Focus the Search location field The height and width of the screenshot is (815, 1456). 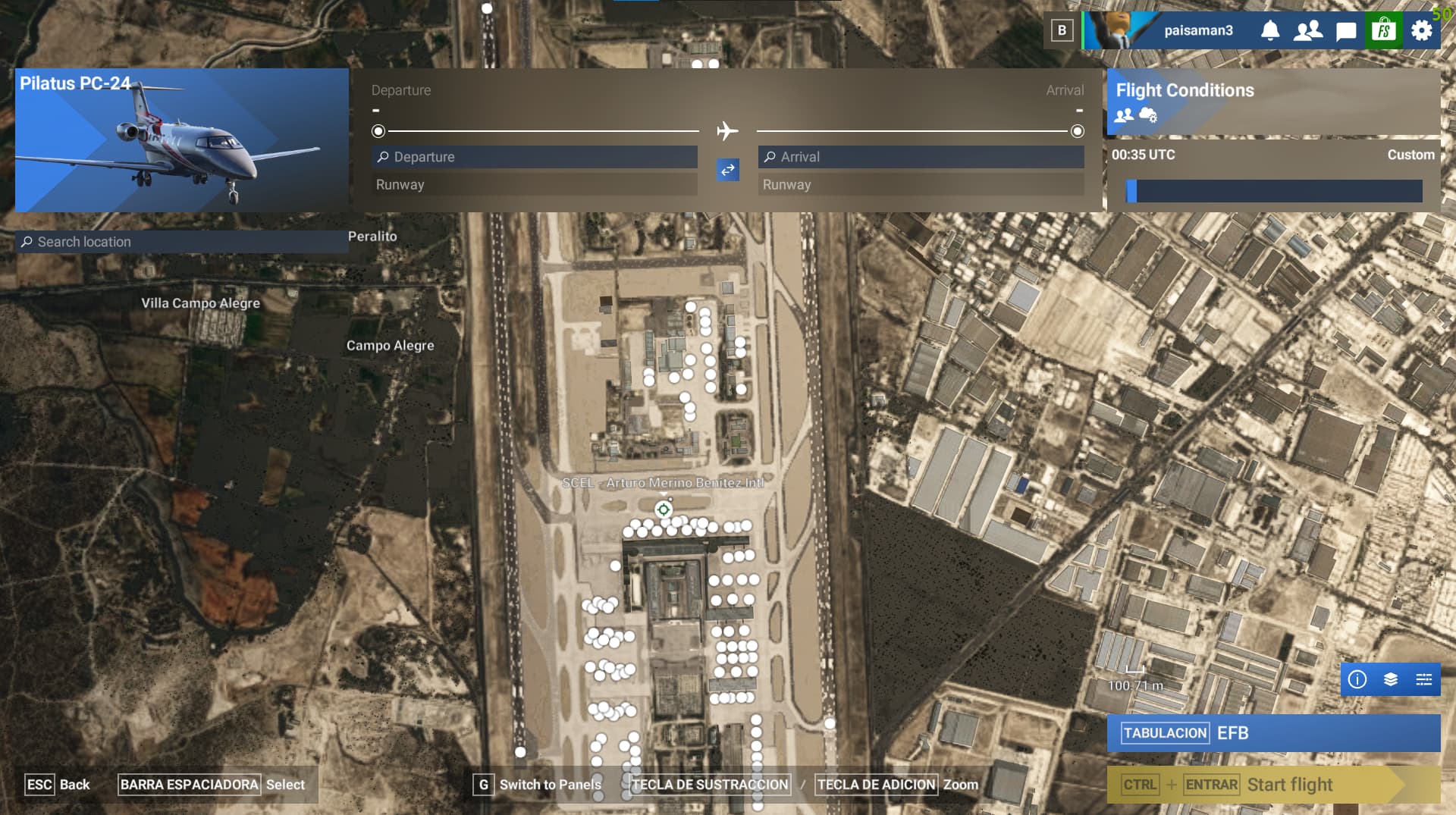point(182,242)
